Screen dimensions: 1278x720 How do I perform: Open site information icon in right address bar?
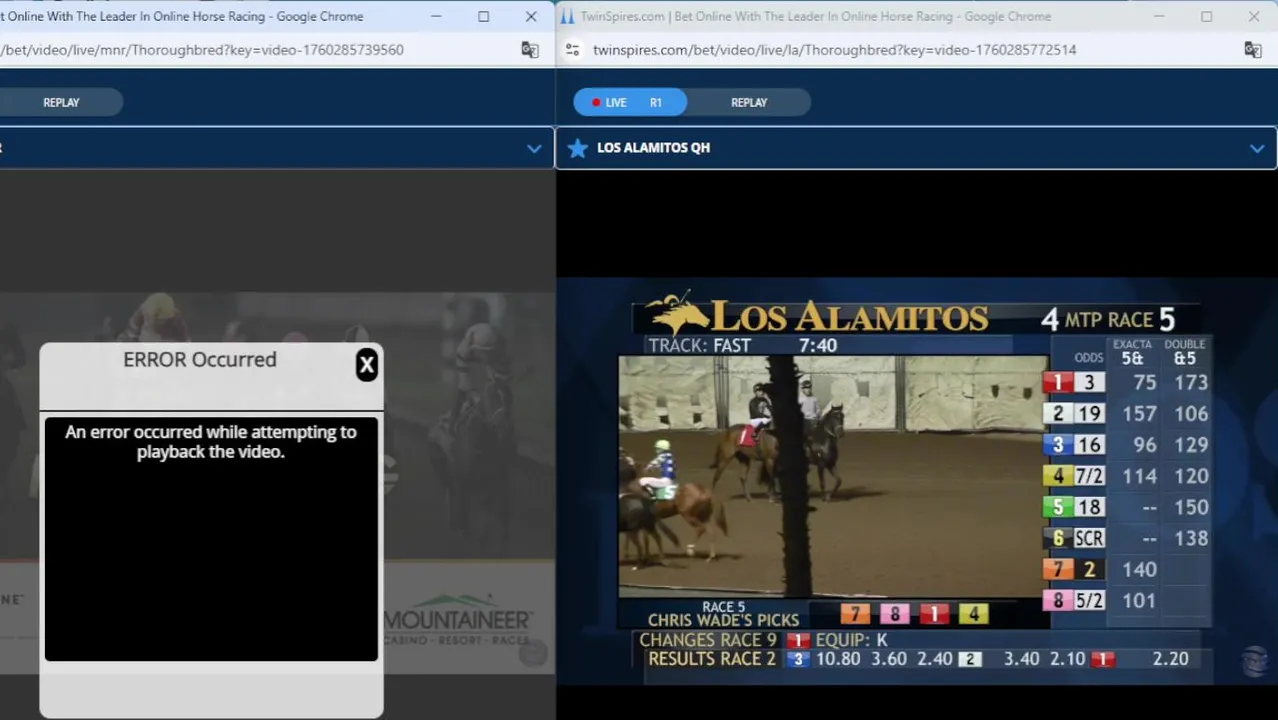point(572,49)
